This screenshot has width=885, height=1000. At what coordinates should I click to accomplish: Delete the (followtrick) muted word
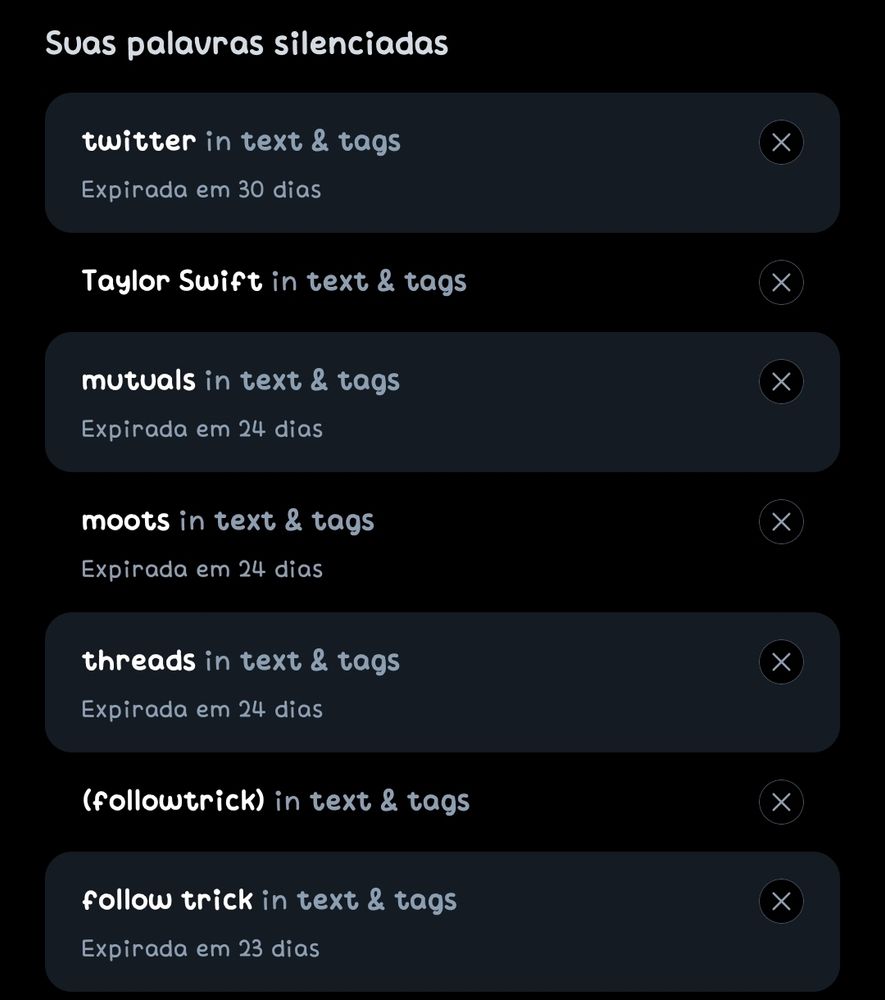tap(781, 802)
